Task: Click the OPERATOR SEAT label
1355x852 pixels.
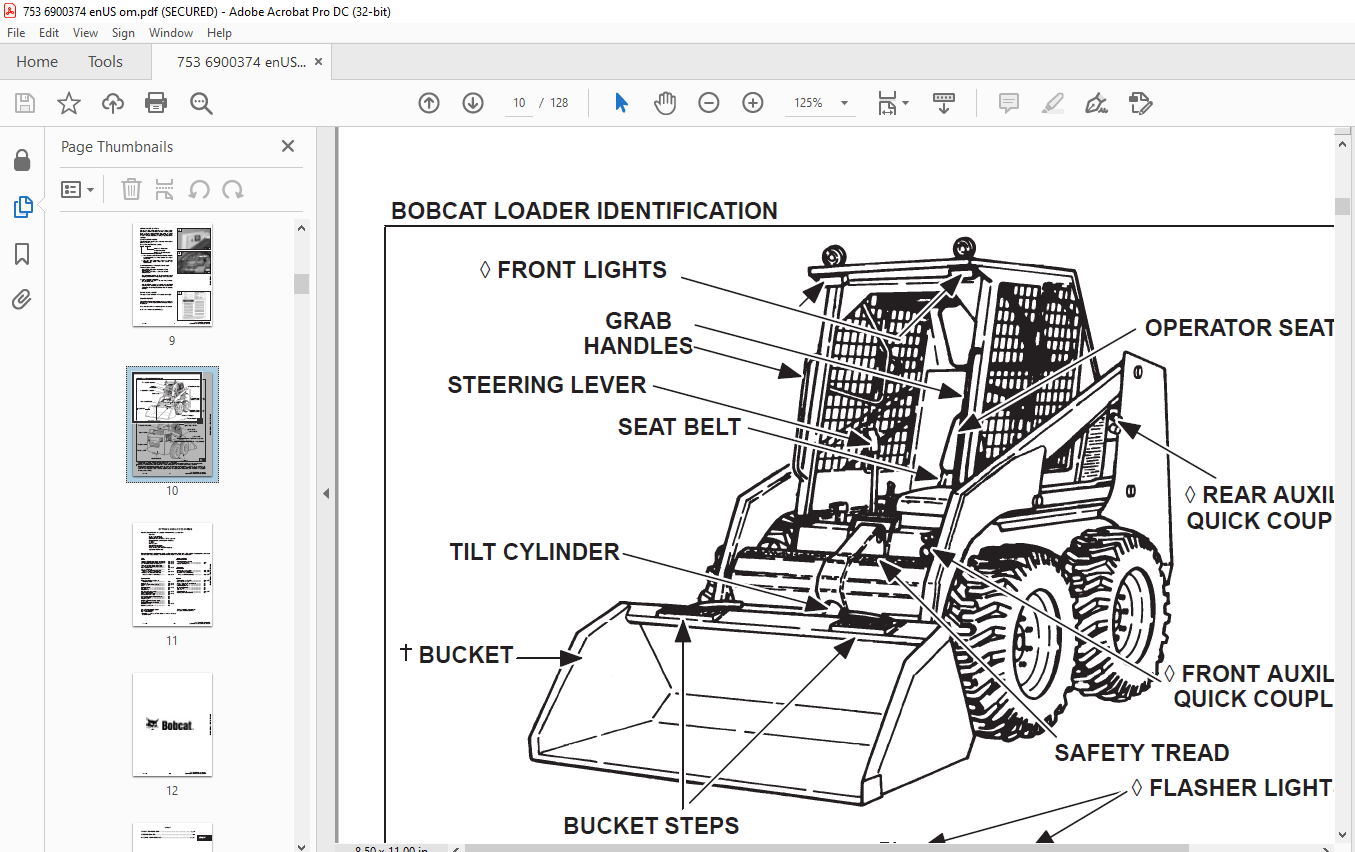Action: [x=1239, y=328]
